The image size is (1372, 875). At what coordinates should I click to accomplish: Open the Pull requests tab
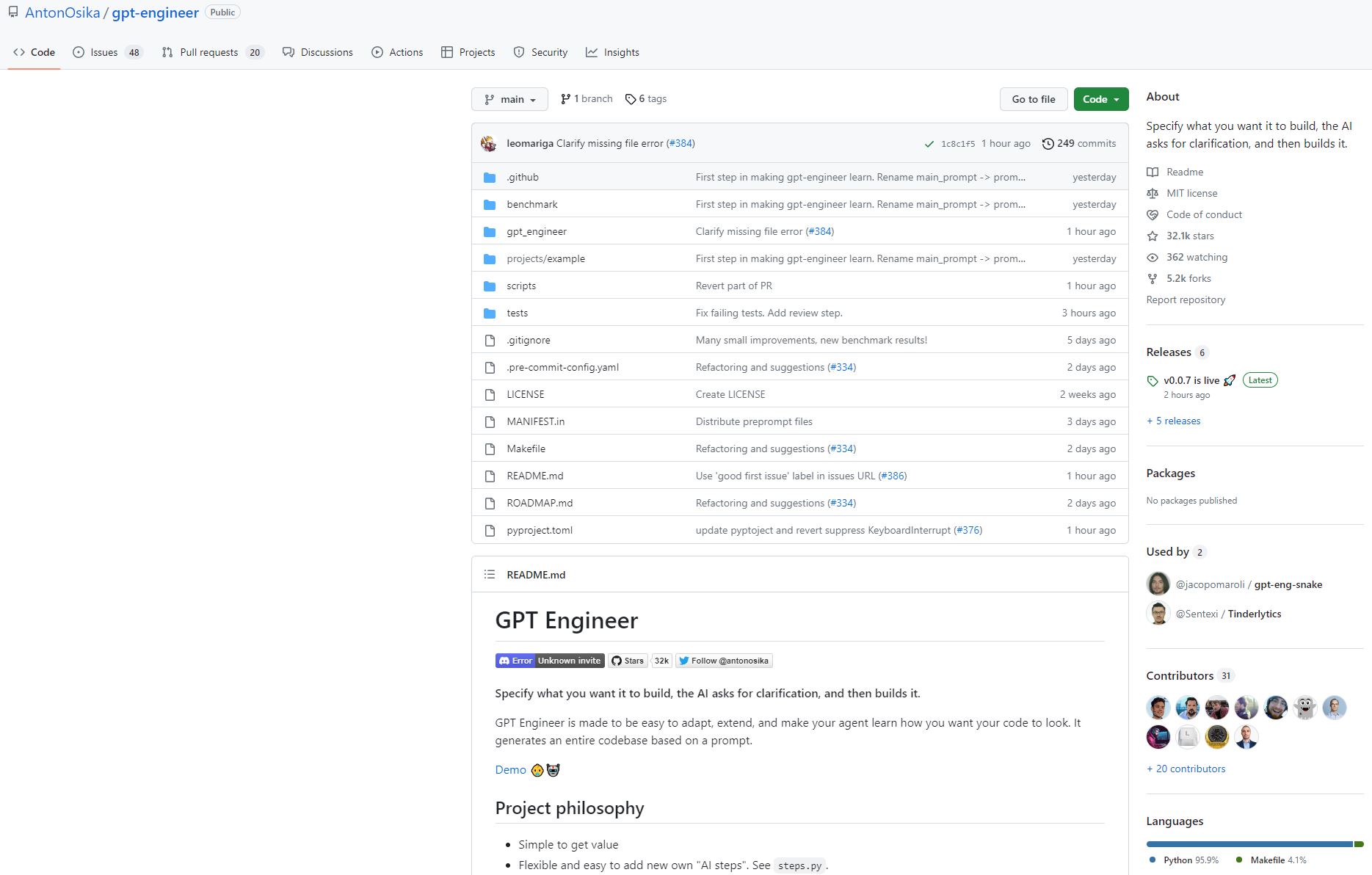point(212,52)
